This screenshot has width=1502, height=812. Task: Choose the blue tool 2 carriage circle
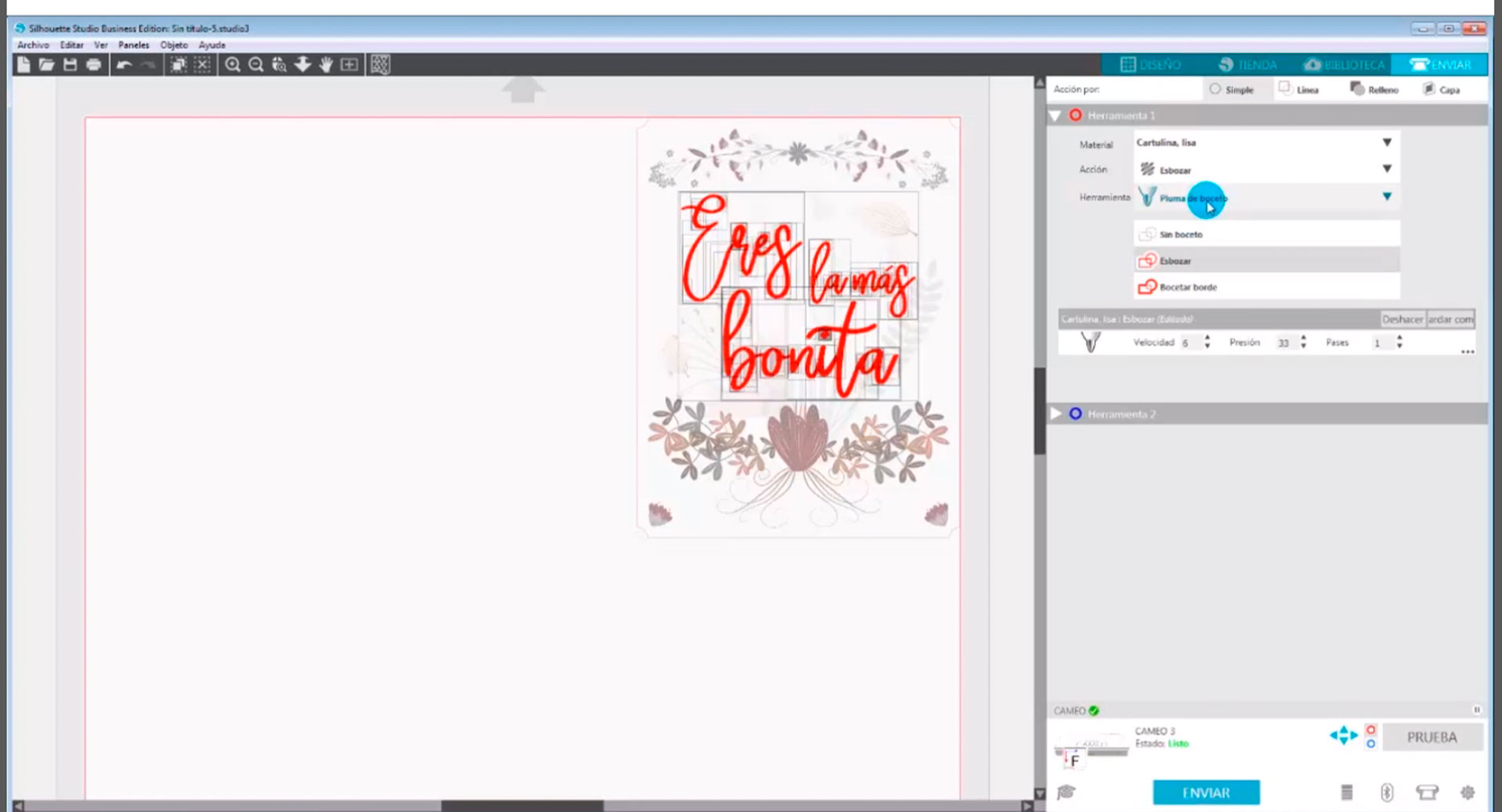(1371, 743)
